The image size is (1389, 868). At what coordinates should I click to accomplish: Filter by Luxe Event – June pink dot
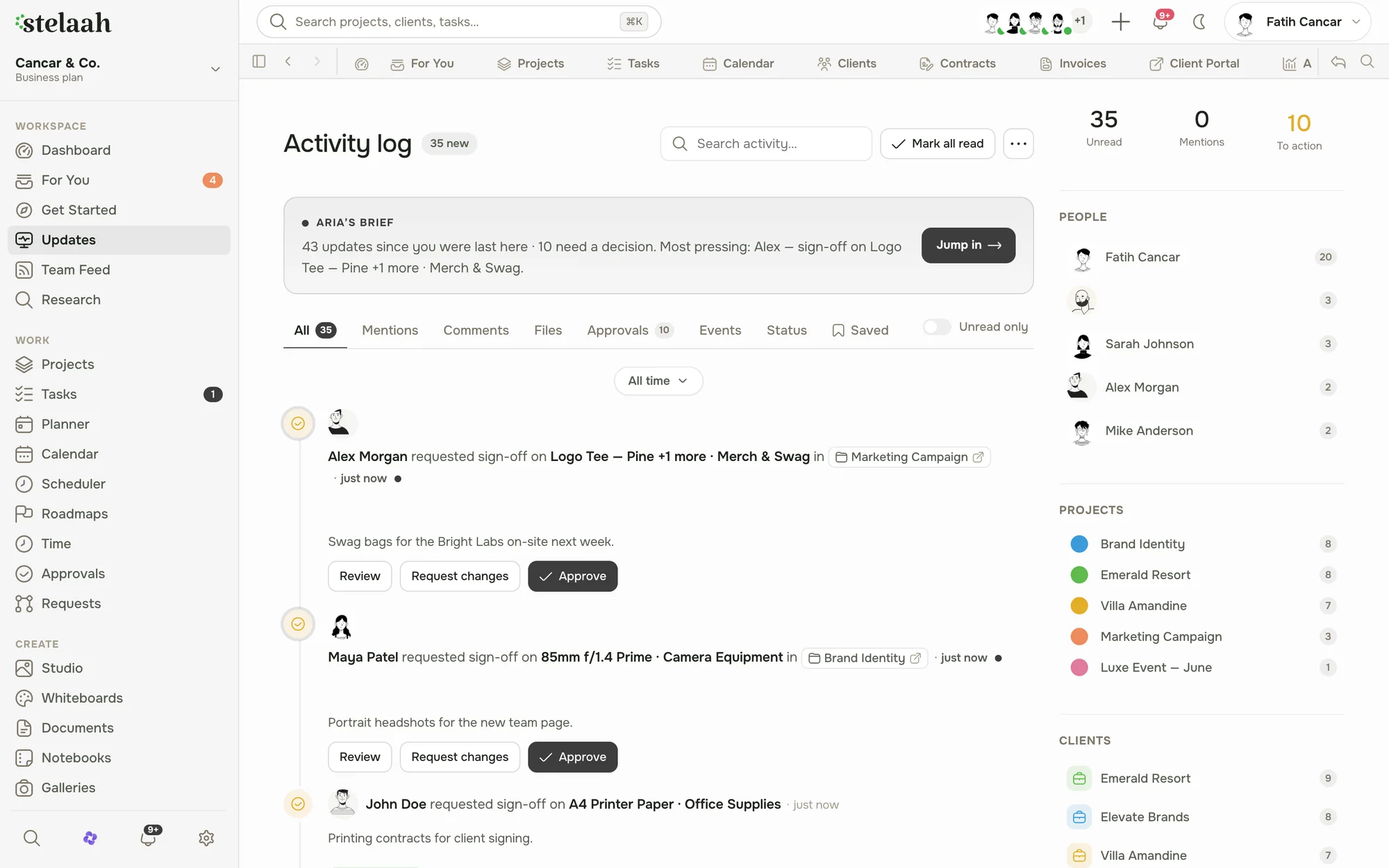(1079, 667)
